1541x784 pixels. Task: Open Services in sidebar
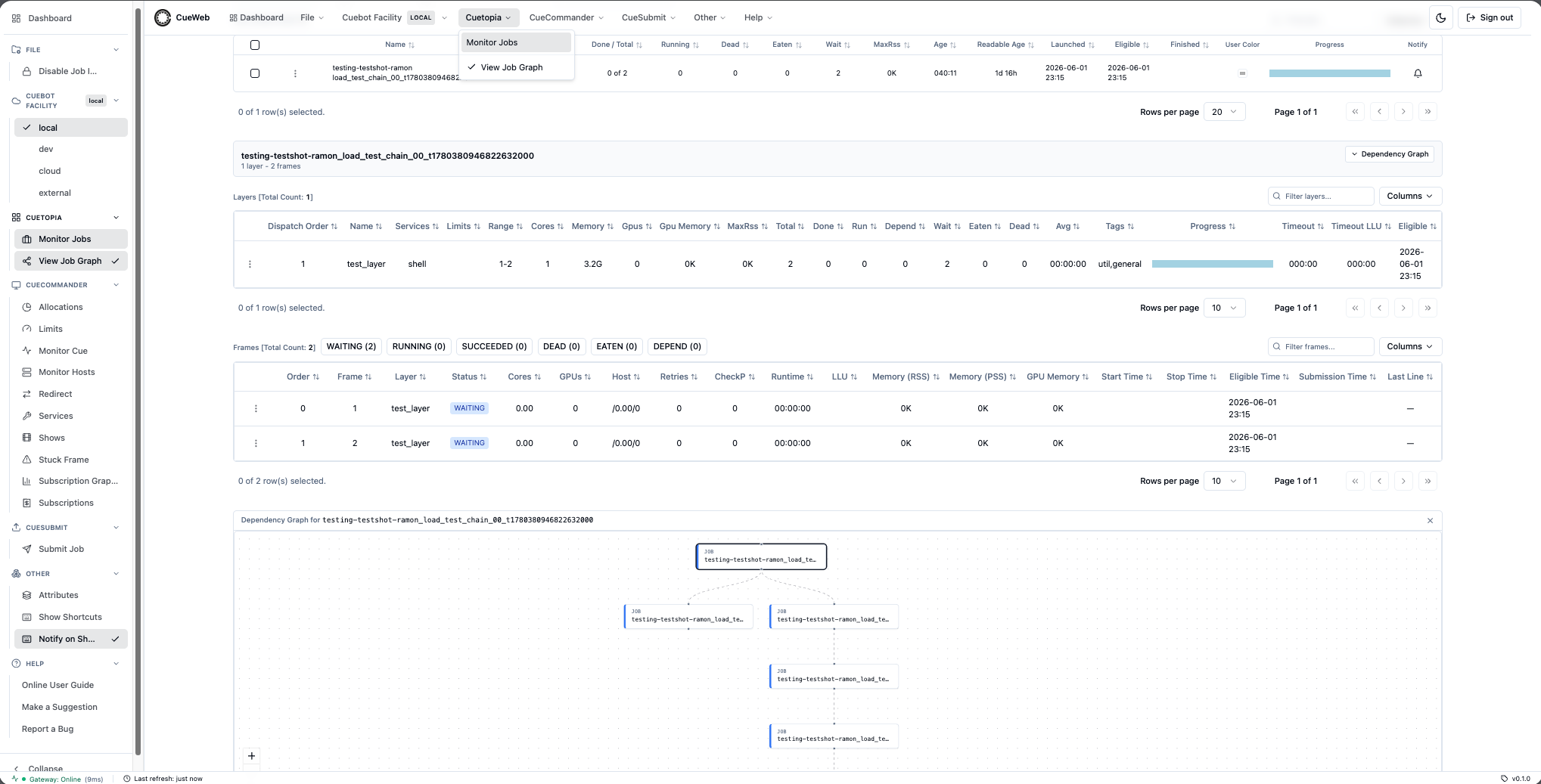pos(70,416)
